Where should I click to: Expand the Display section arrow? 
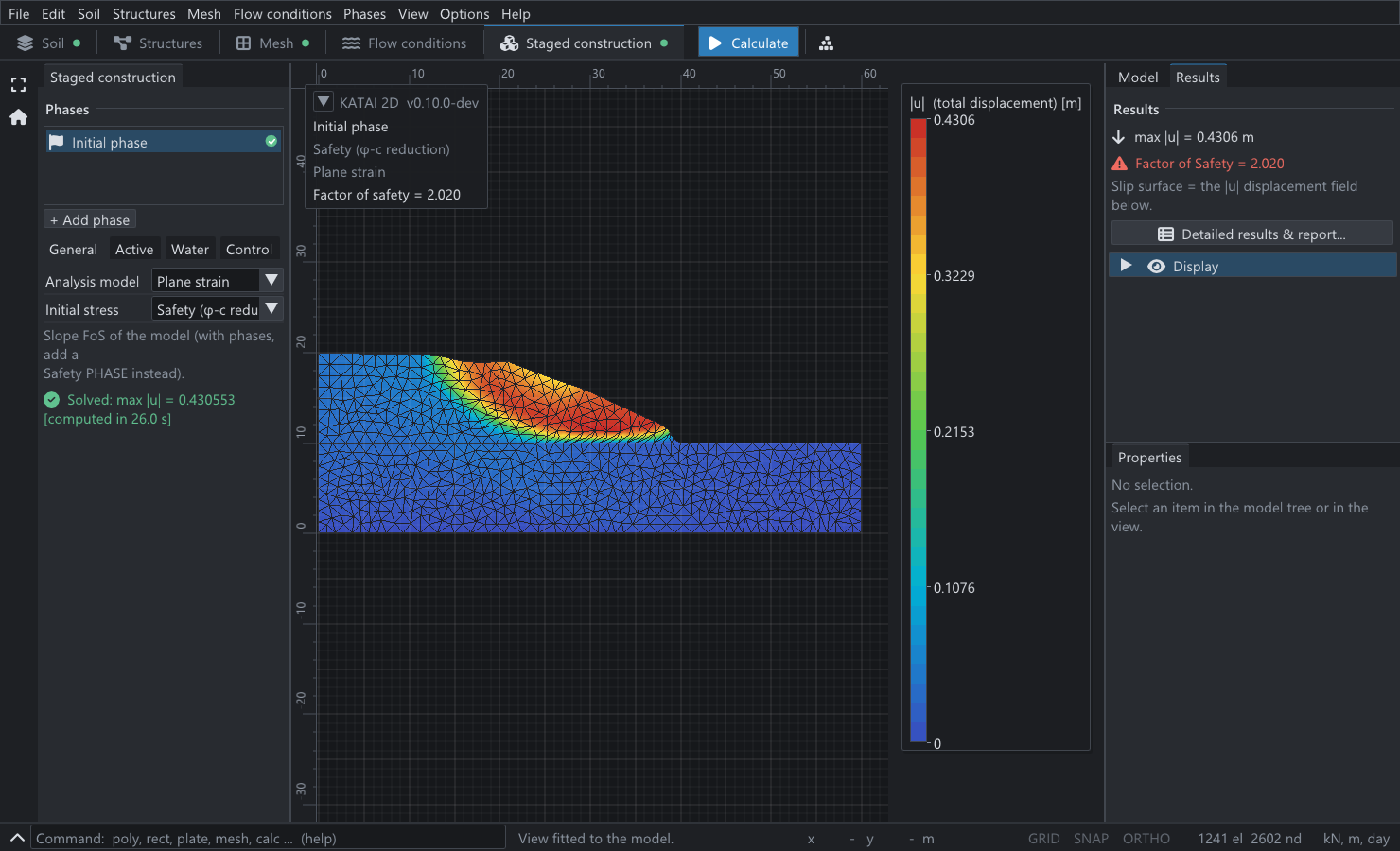point(1126,266)
